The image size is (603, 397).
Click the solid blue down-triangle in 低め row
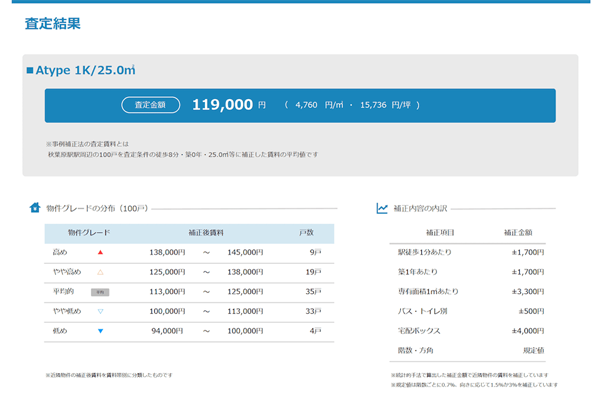coord(100,331)
